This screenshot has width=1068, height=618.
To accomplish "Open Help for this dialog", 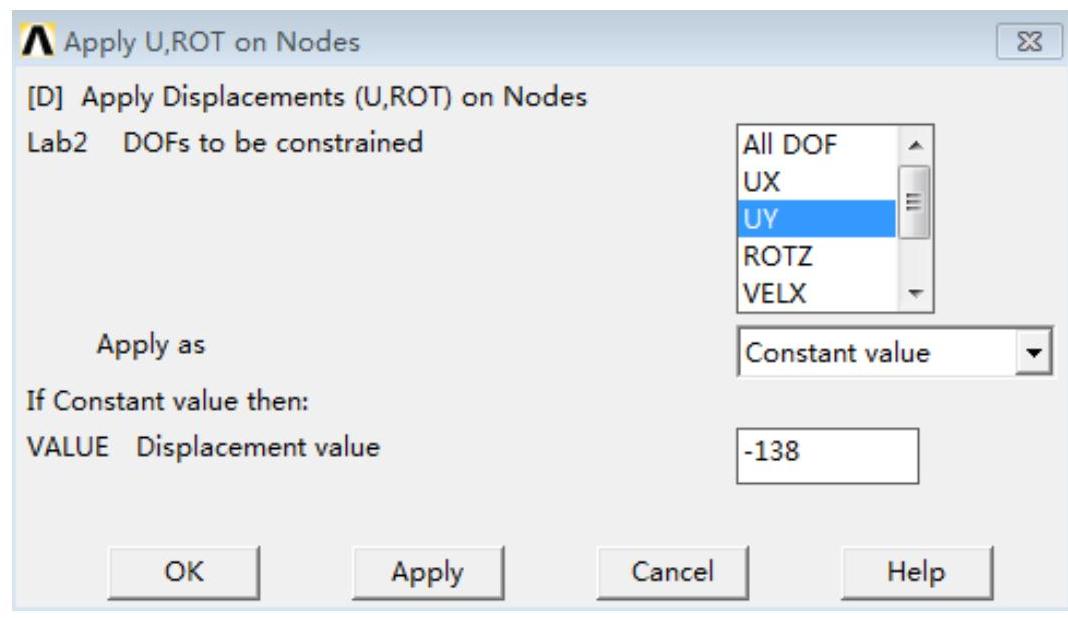I will coord(916,572).
